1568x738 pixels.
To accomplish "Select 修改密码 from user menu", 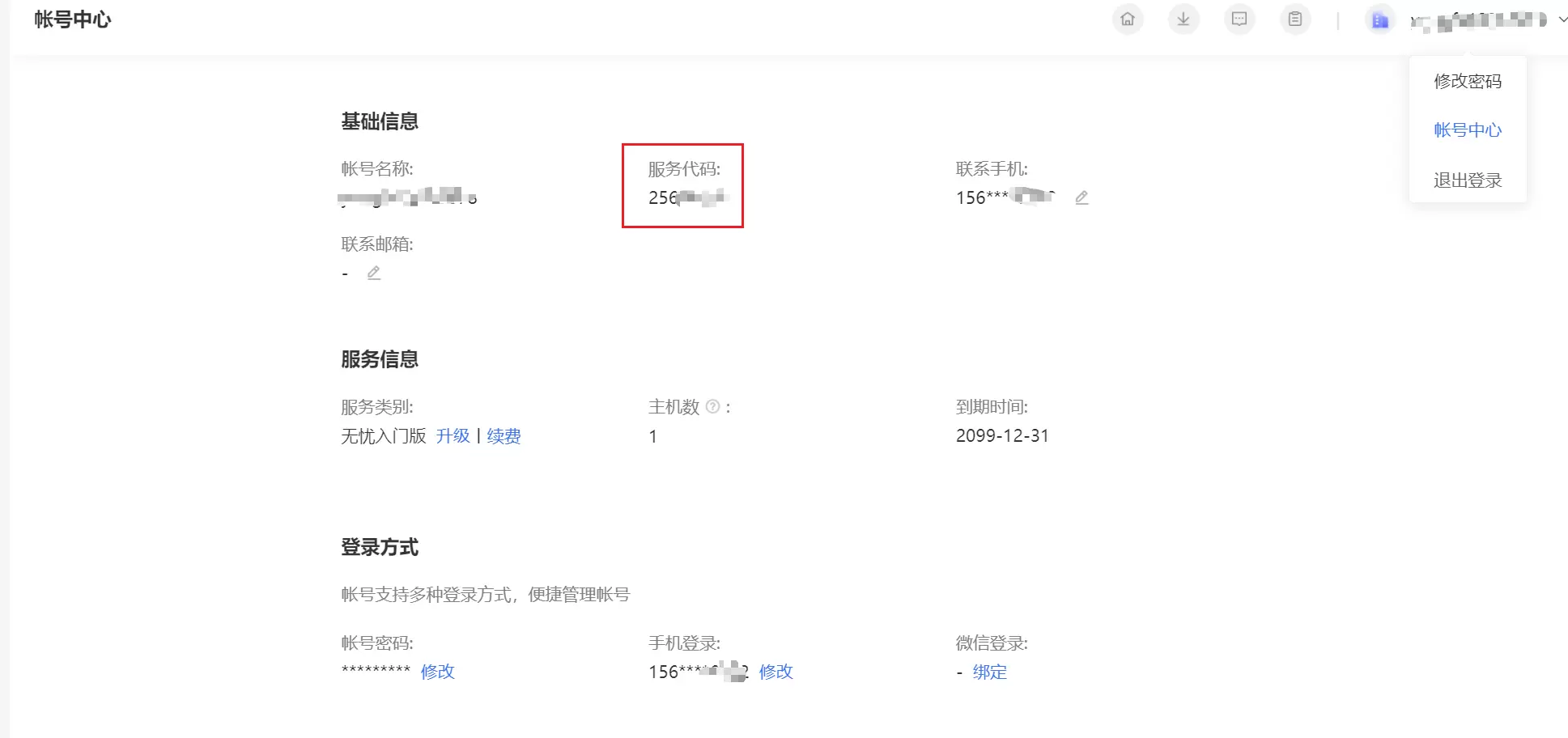I will coord(1468,81).
